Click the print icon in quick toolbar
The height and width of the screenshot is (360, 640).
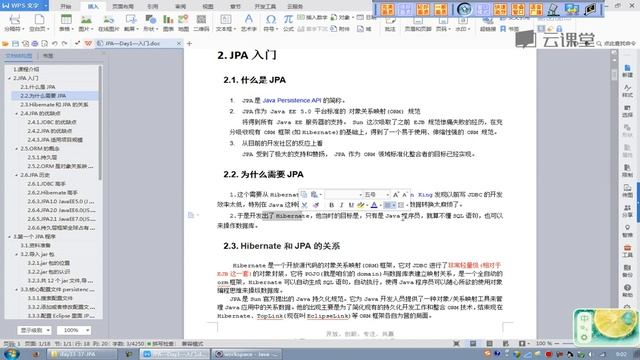[x=35, y=43]
